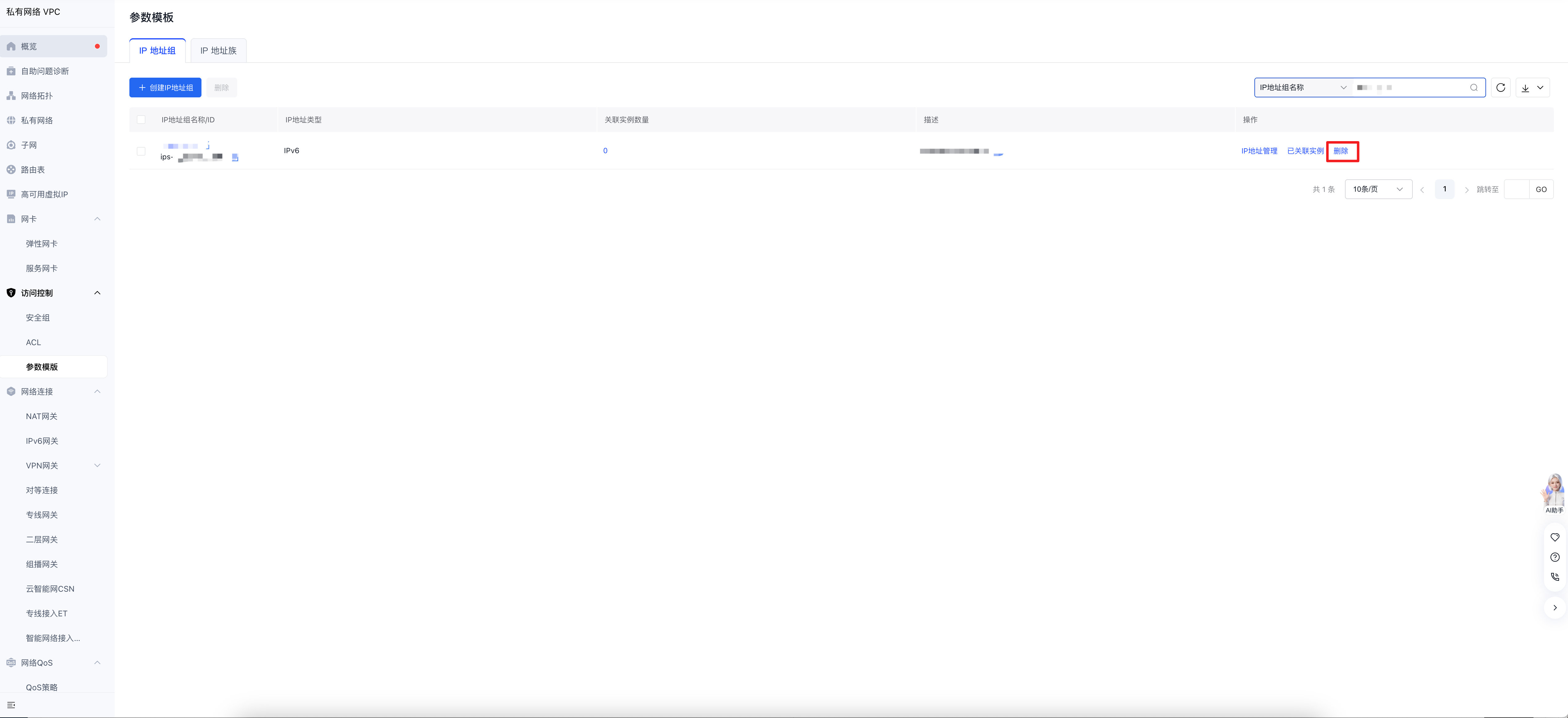Click the associated instance count 0 link
The image size is (1568, 718).
(x=605, y=151)
